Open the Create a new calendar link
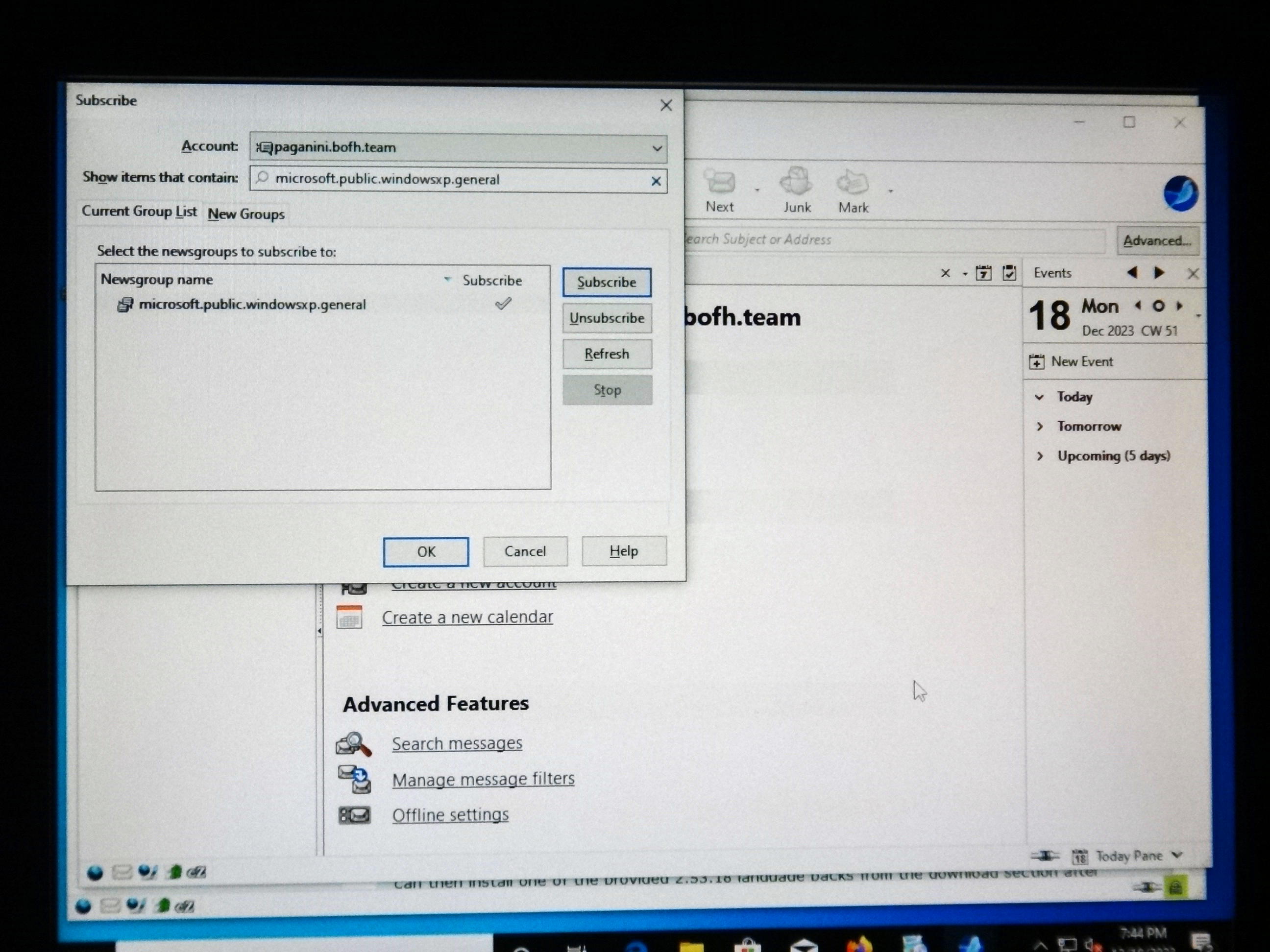The width and height of the screenshot is (1270, 952). pyautogui.click(x=467, y=618)
